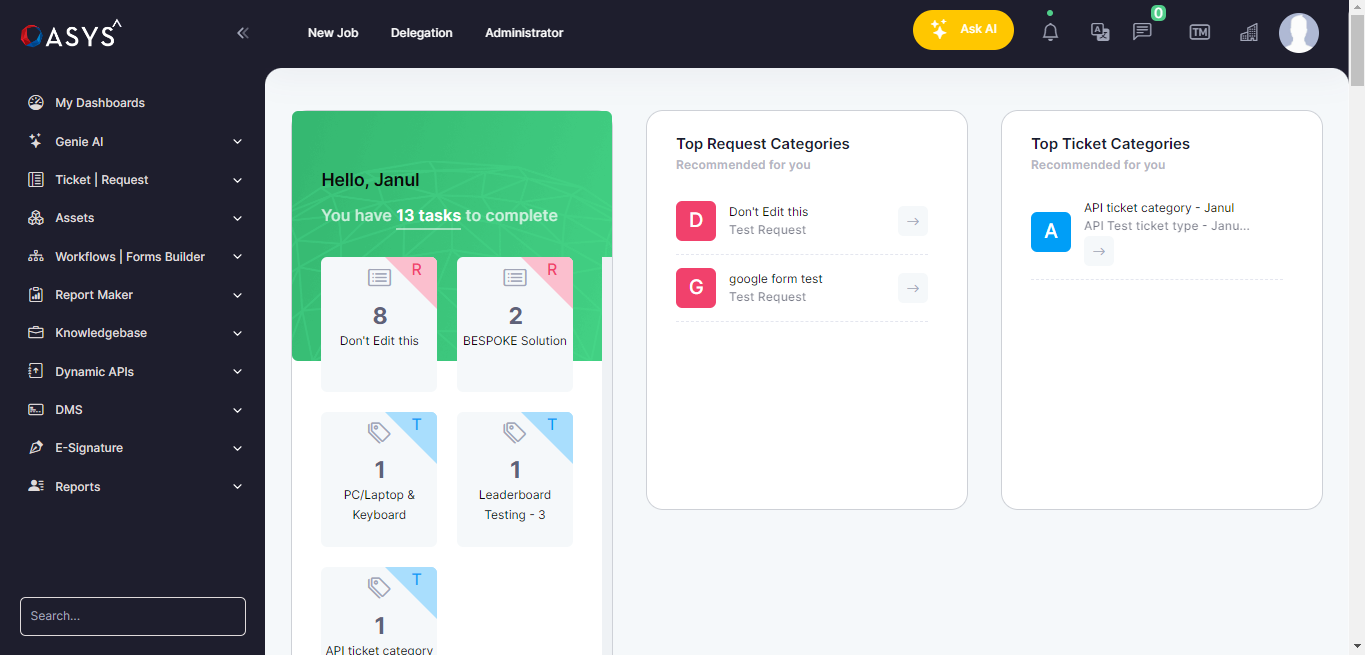Click 'Top Request Categories' heading
The width and height of the screenshot is (1365, 655).
(x=763, y=144)
